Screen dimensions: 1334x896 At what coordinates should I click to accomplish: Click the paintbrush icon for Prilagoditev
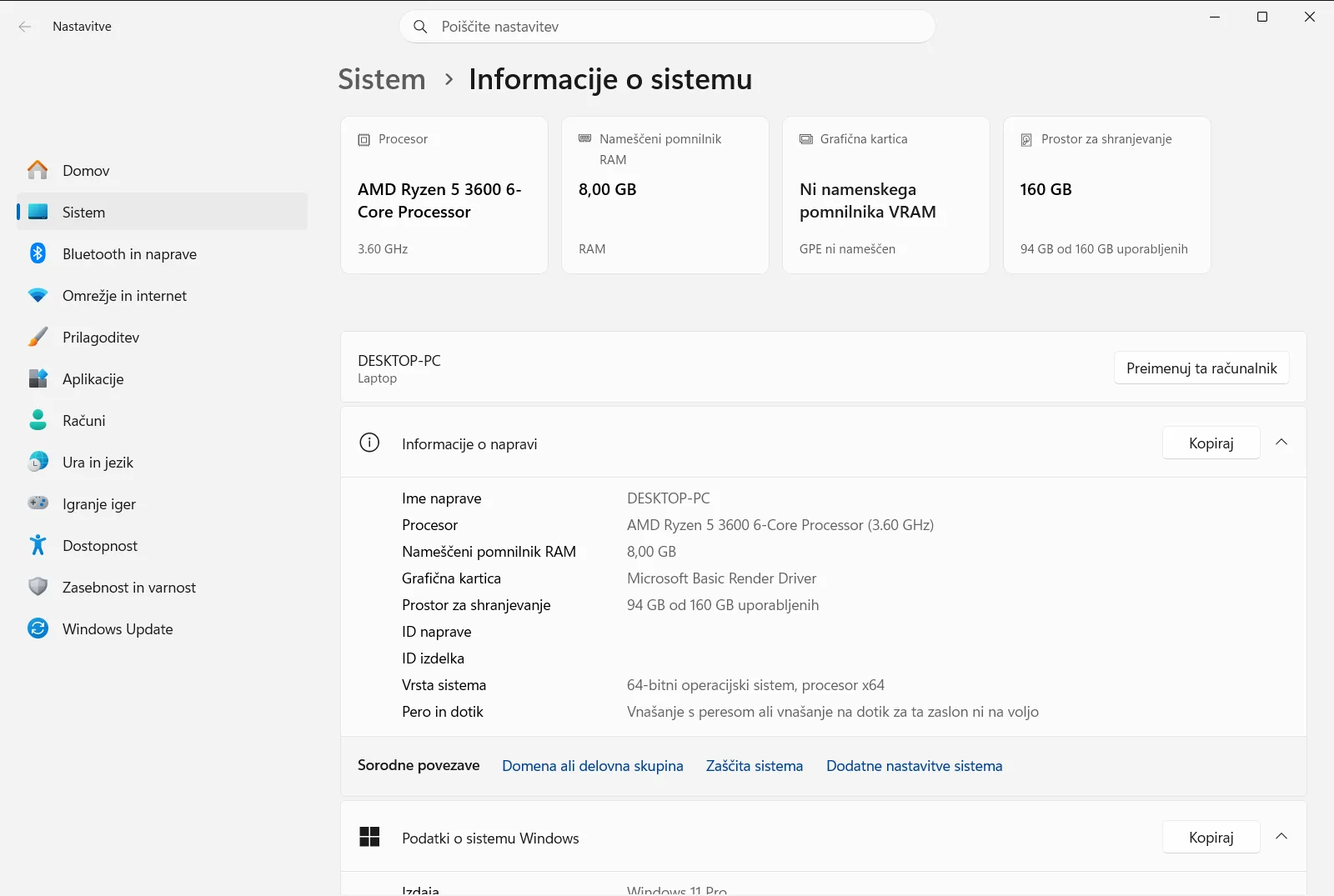tap(38, 337)
